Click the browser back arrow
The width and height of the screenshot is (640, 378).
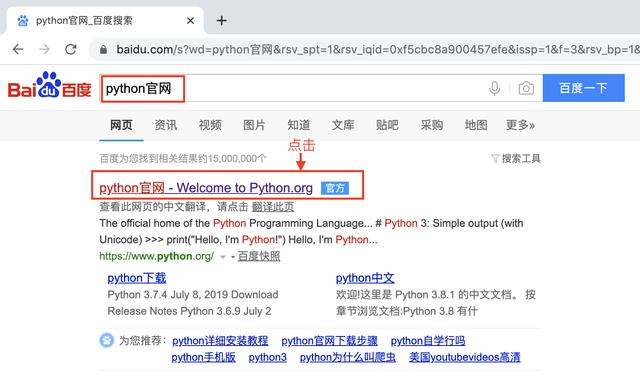pos(18,49)
